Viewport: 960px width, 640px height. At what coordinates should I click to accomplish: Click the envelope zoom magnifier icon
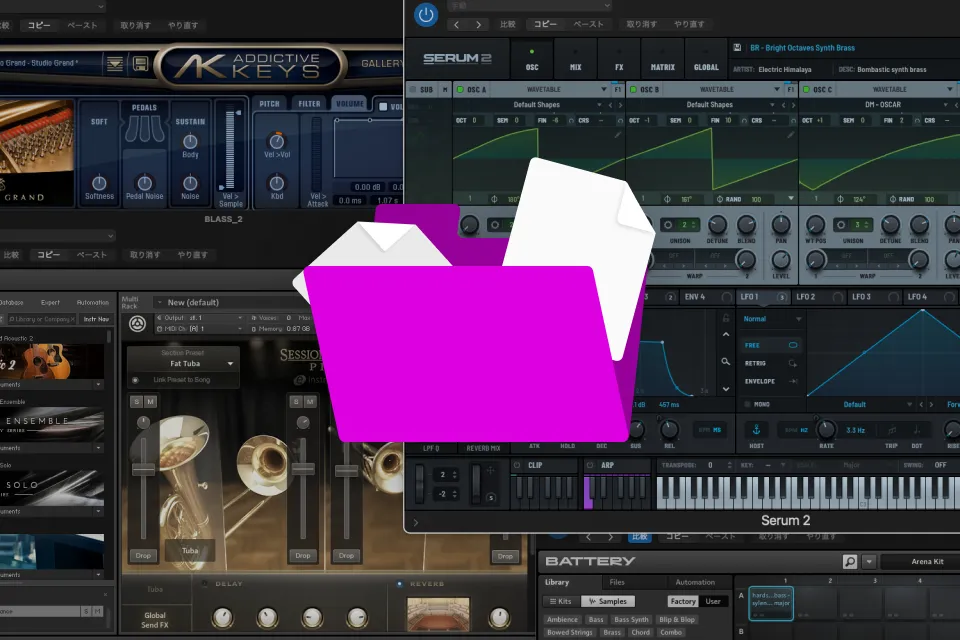click(x=726, y=362)
